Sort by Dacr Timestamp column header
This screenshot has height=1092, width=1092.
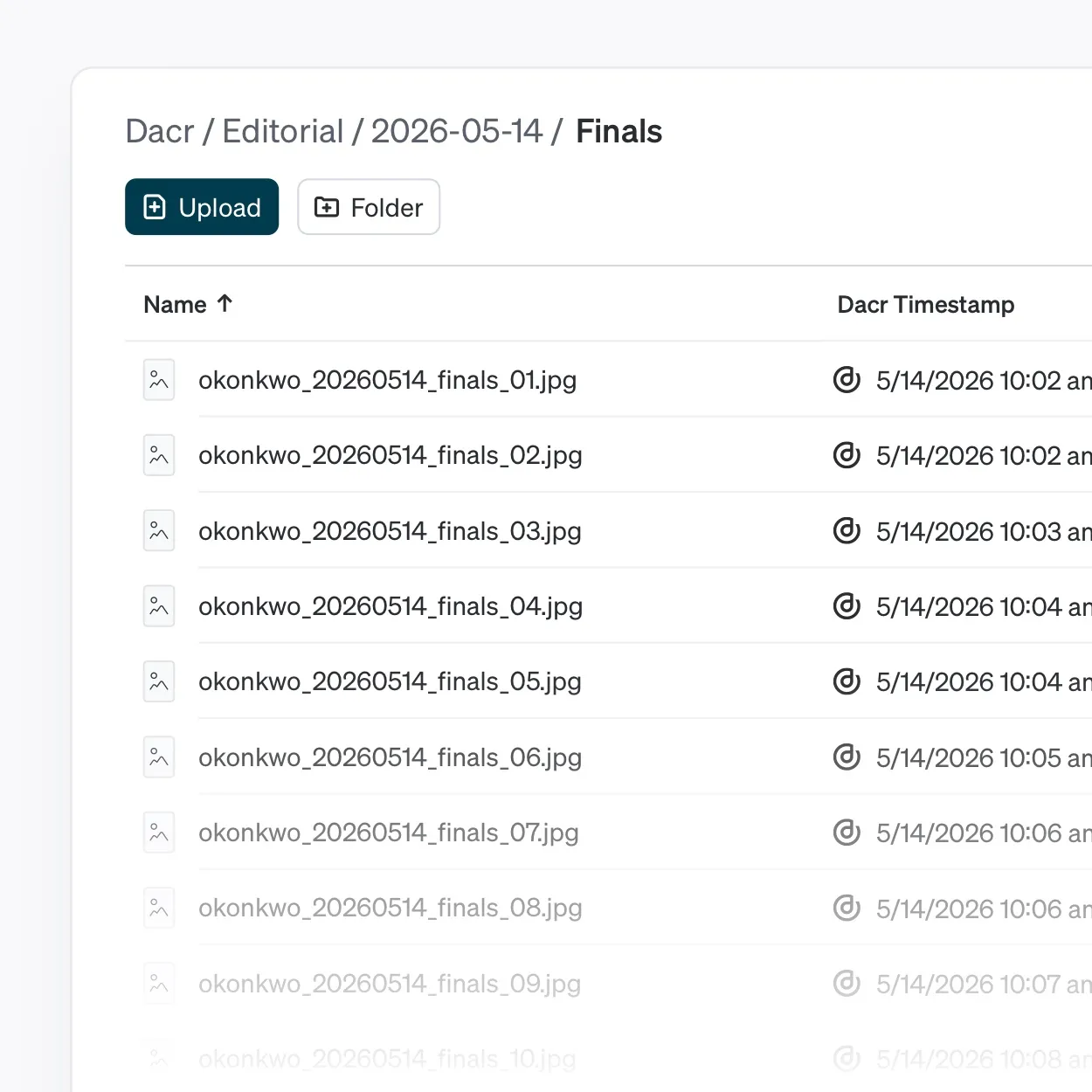coord(926,305)
